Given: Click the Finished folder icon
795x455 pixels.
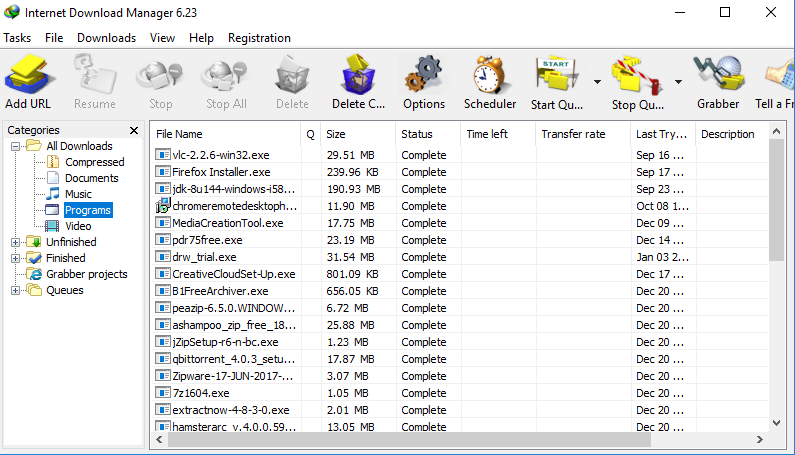Looking at the screenshot, I should pos(34,258).
